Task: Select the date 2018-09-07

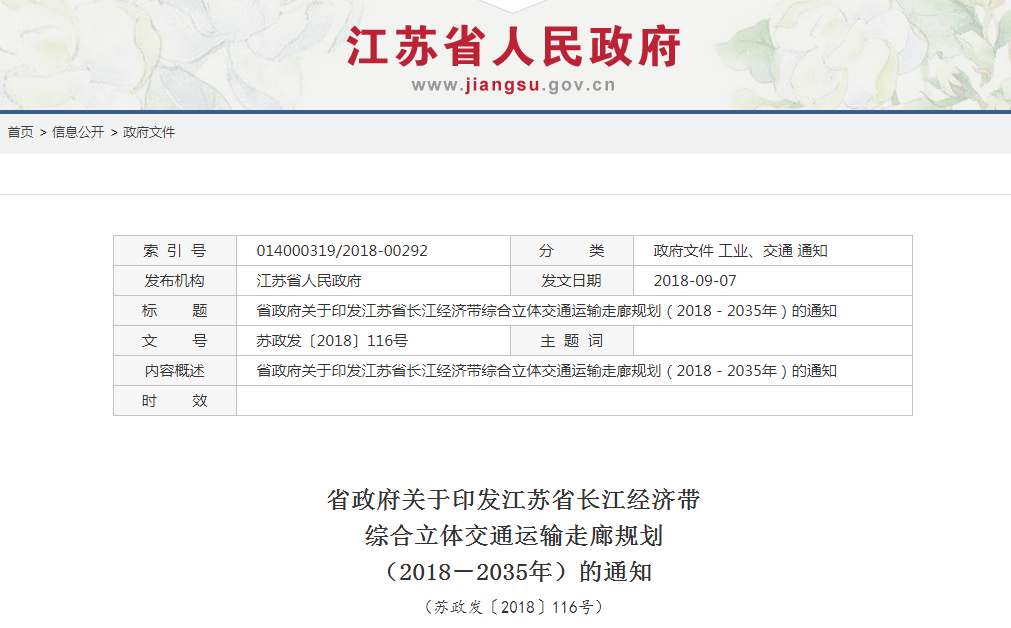Action: 694,280
